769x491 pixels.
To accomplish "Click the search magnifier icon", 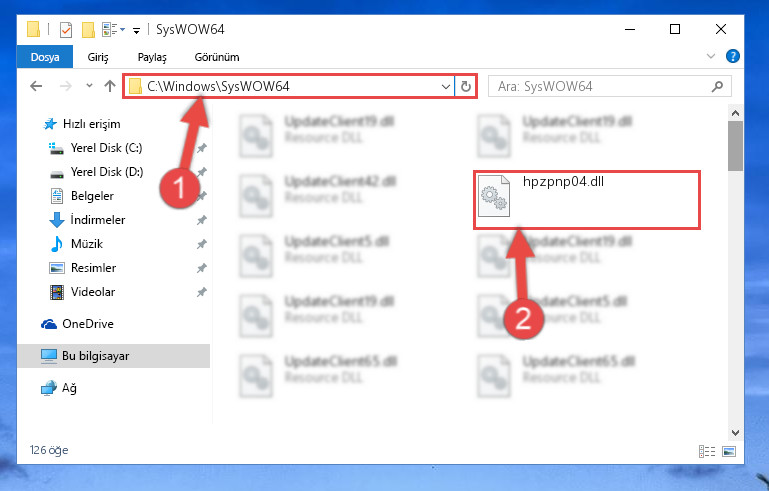I will (x=717, y=87).
